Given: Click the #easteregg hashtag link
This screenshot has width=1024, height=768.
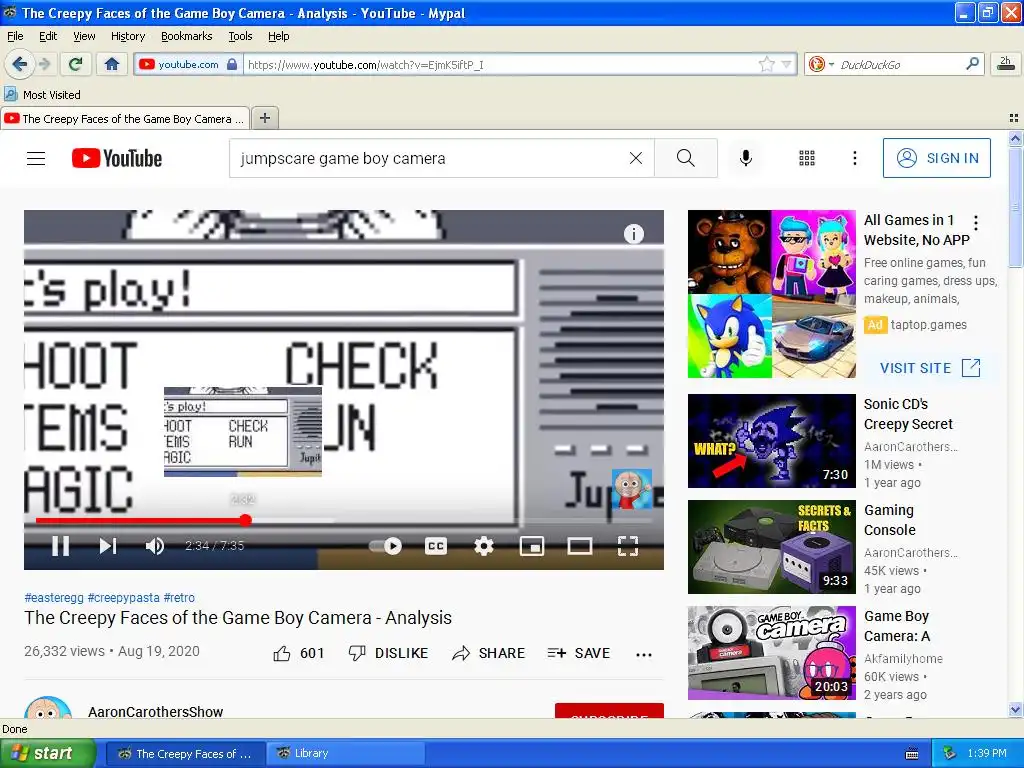Looking at the screenshot, I should (x=54, y=597).
